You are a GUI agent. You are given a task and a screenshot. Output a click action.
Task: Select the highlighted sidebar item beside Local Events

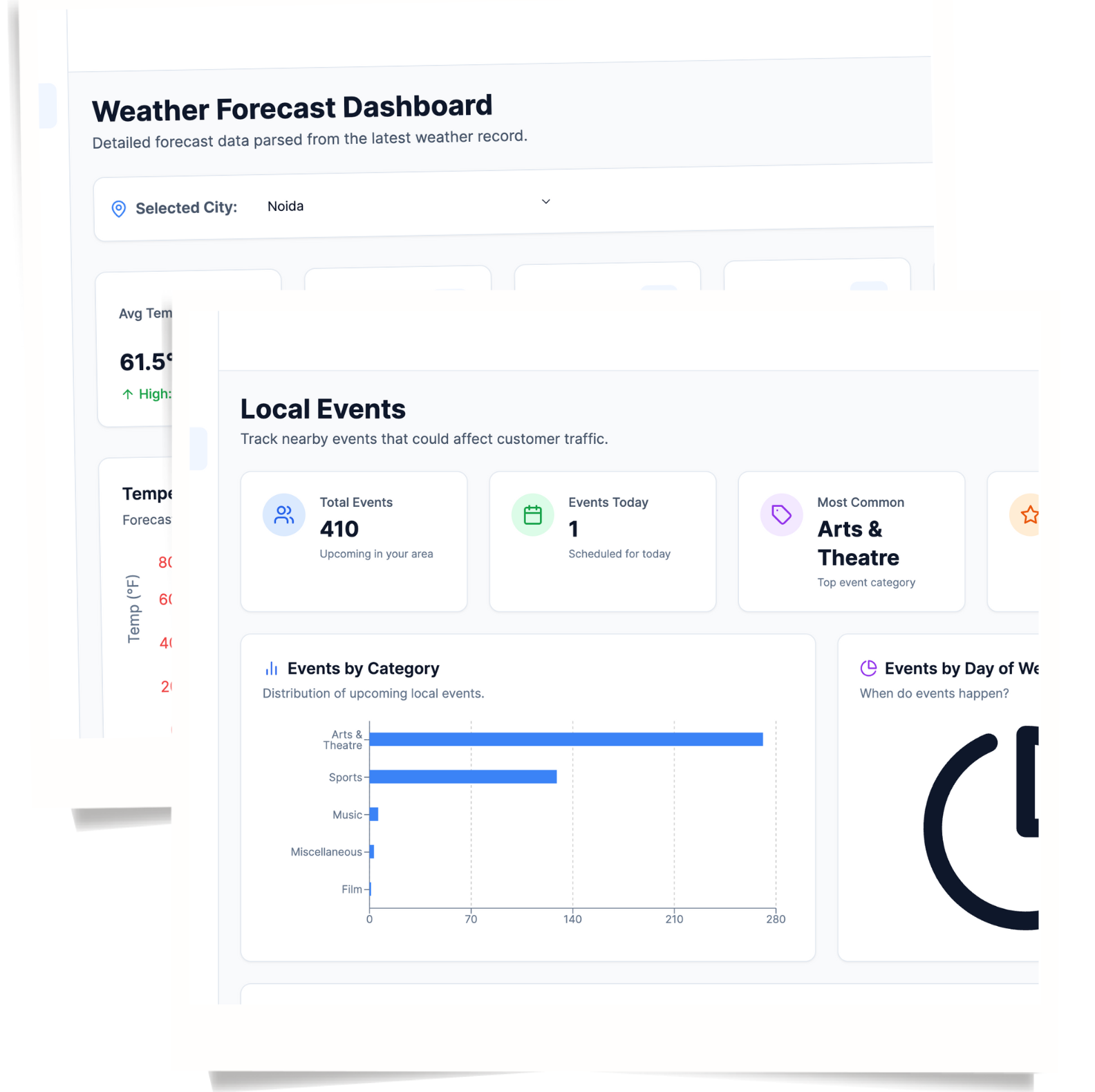tap(198, 449)
